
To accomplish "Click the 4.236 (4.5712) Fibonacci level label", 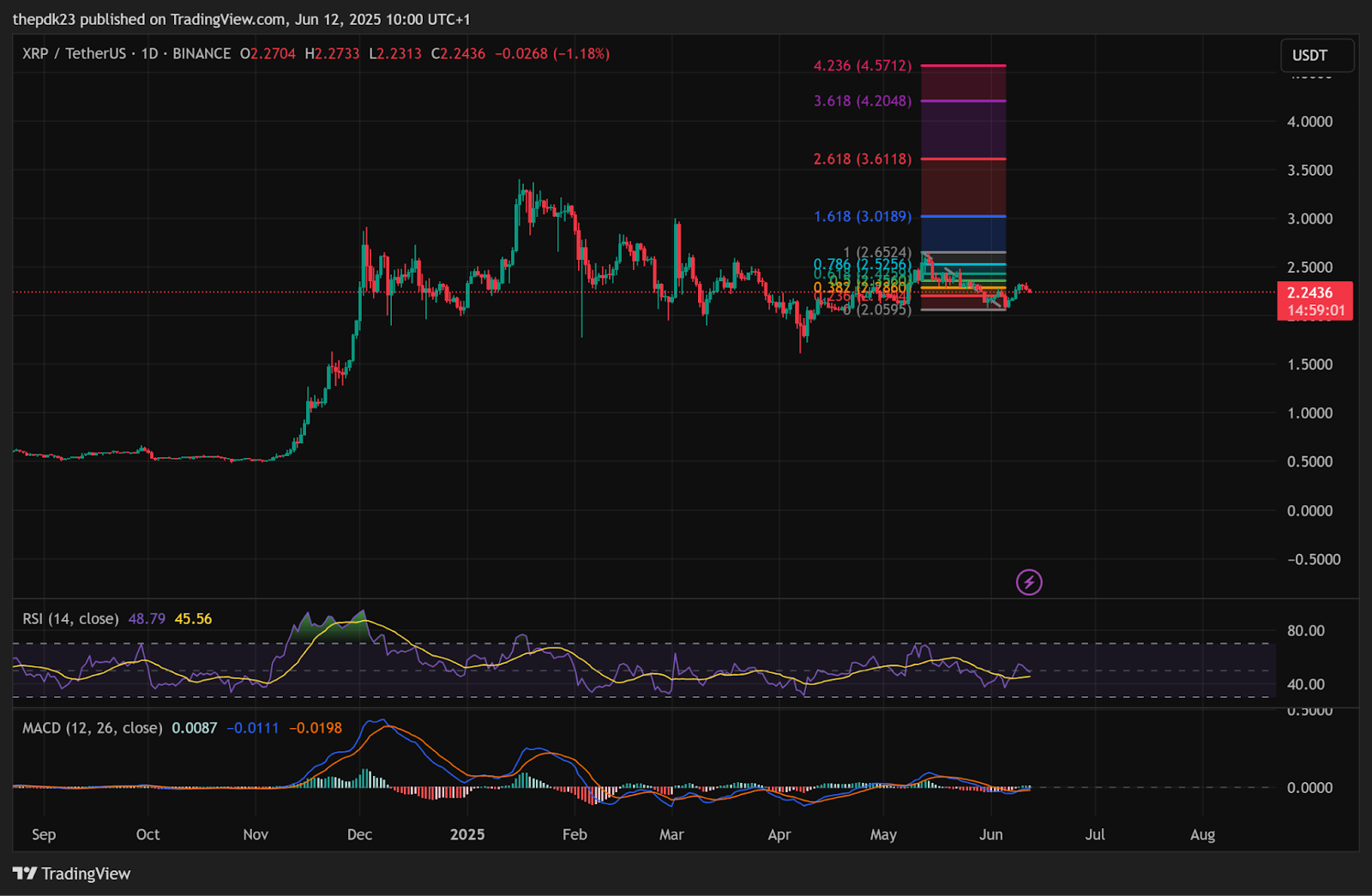I will [863, 65].
